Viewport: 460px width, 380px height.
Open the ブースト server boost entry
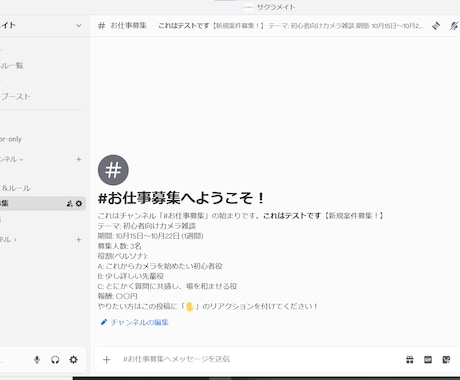(15, 97)
